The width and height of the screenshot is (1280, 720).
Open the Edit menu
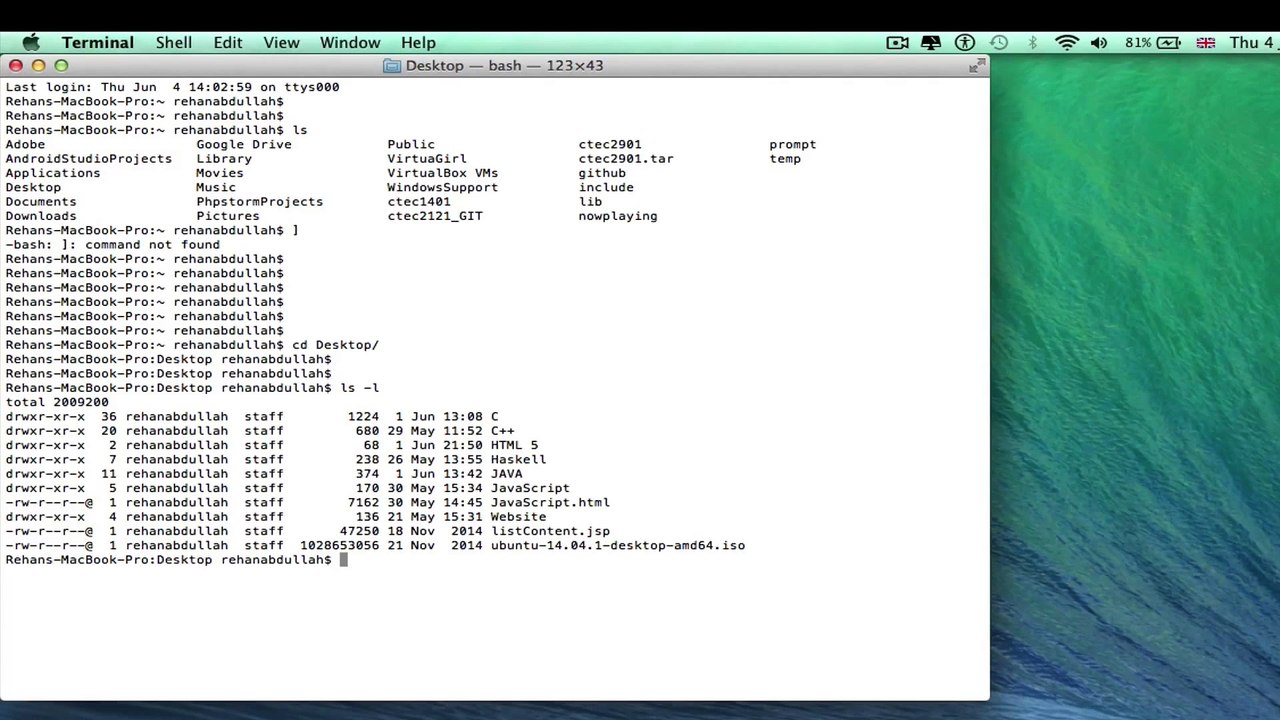228,43
